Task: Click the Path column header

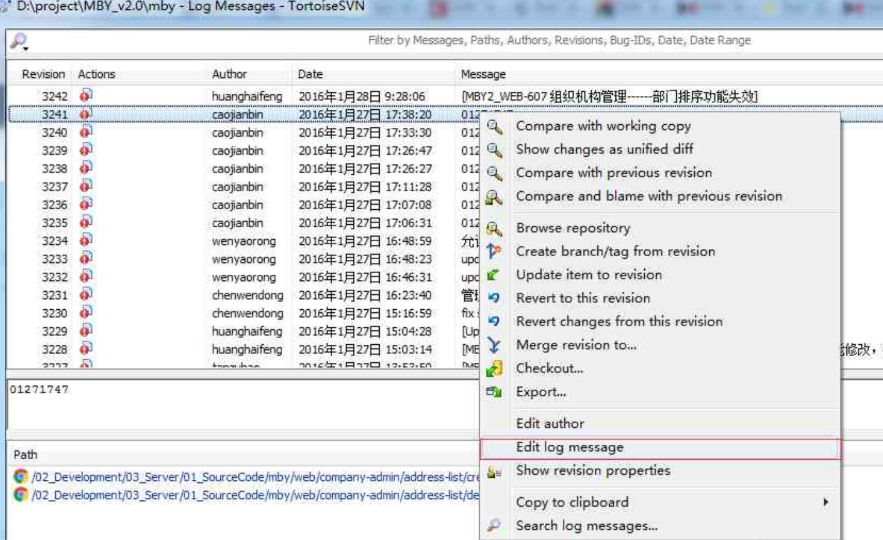Action: [x=25, y=454]
